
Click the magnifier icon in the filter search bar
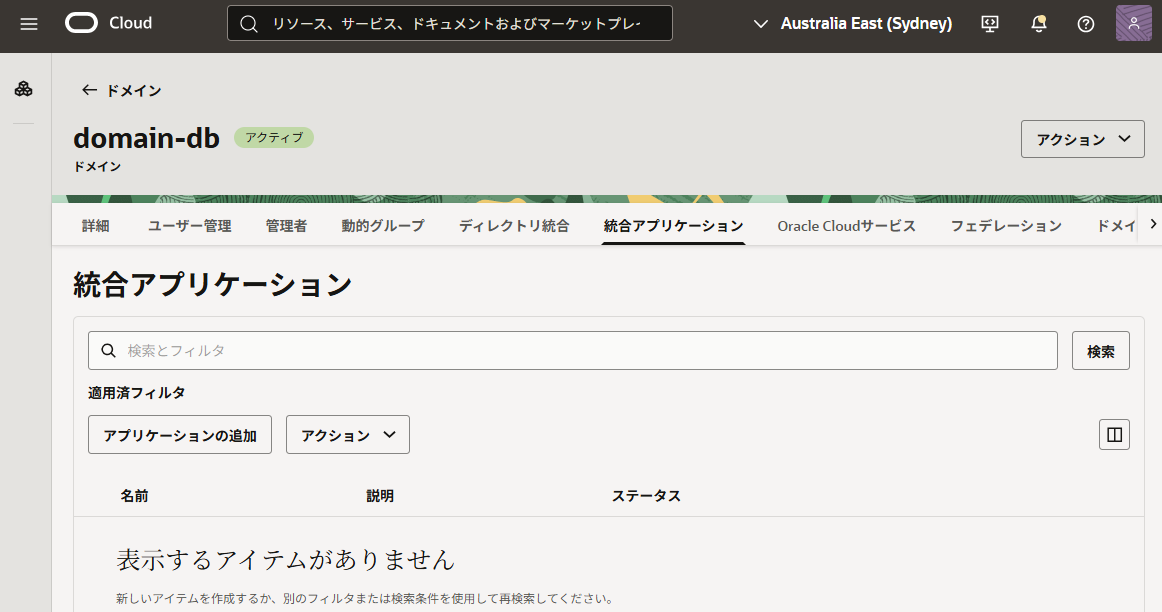click(x=108, y=350)
